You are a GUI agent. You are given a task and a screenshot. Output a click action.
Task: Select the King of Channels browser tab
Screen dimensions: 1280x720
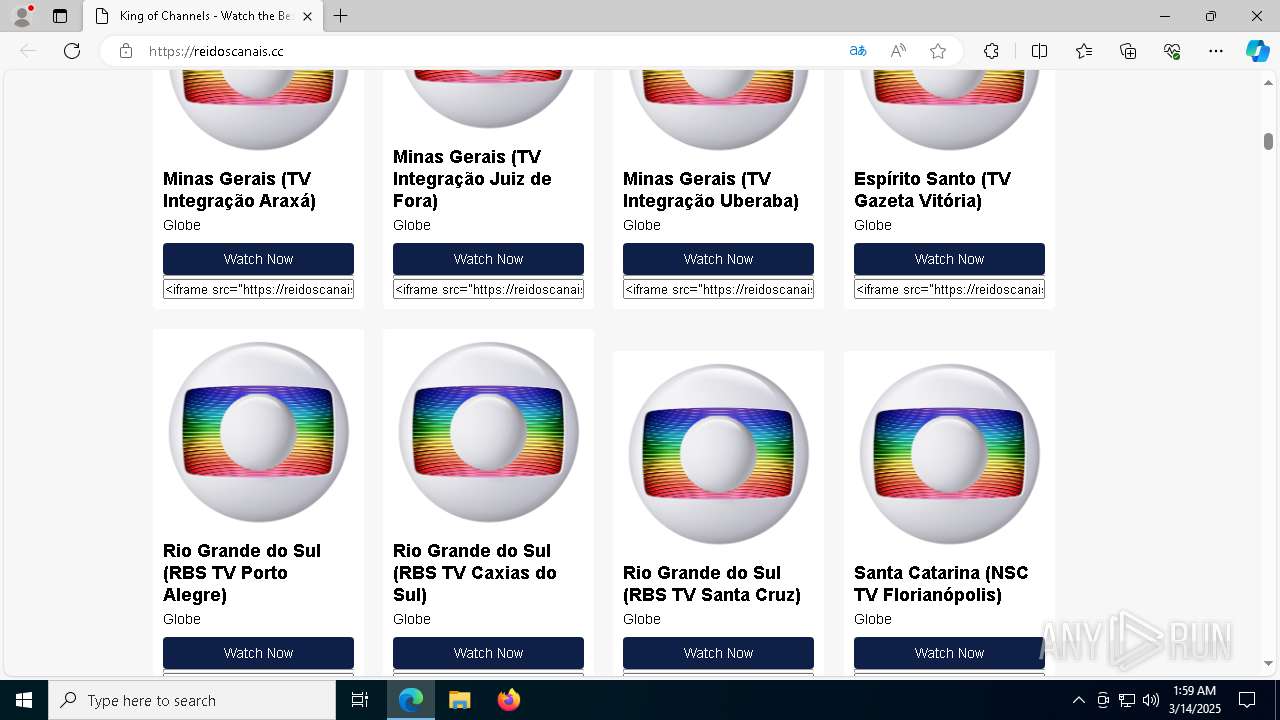pos(204,16)
